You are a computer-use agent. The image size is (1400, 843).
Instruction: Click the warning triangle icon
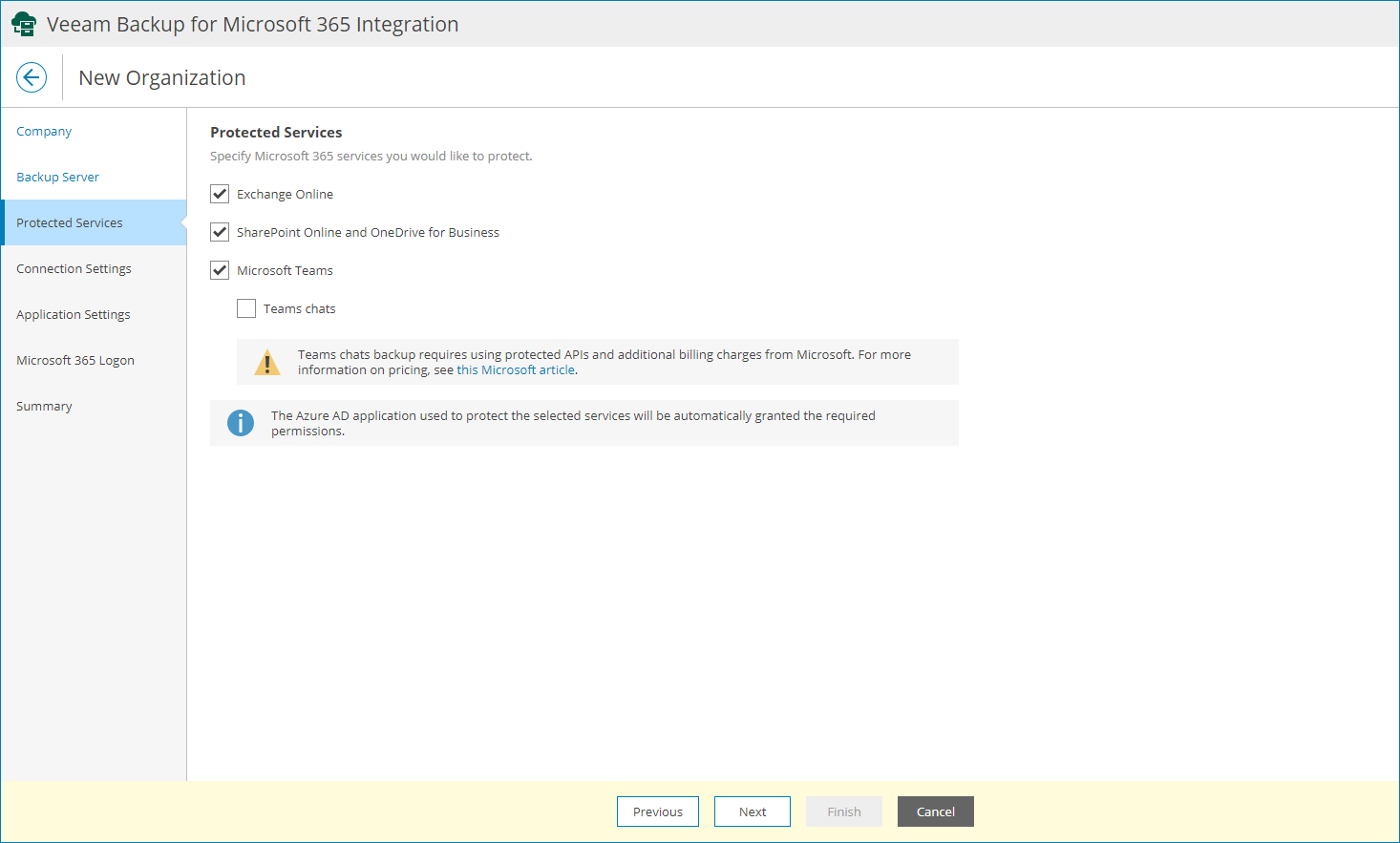266,362
